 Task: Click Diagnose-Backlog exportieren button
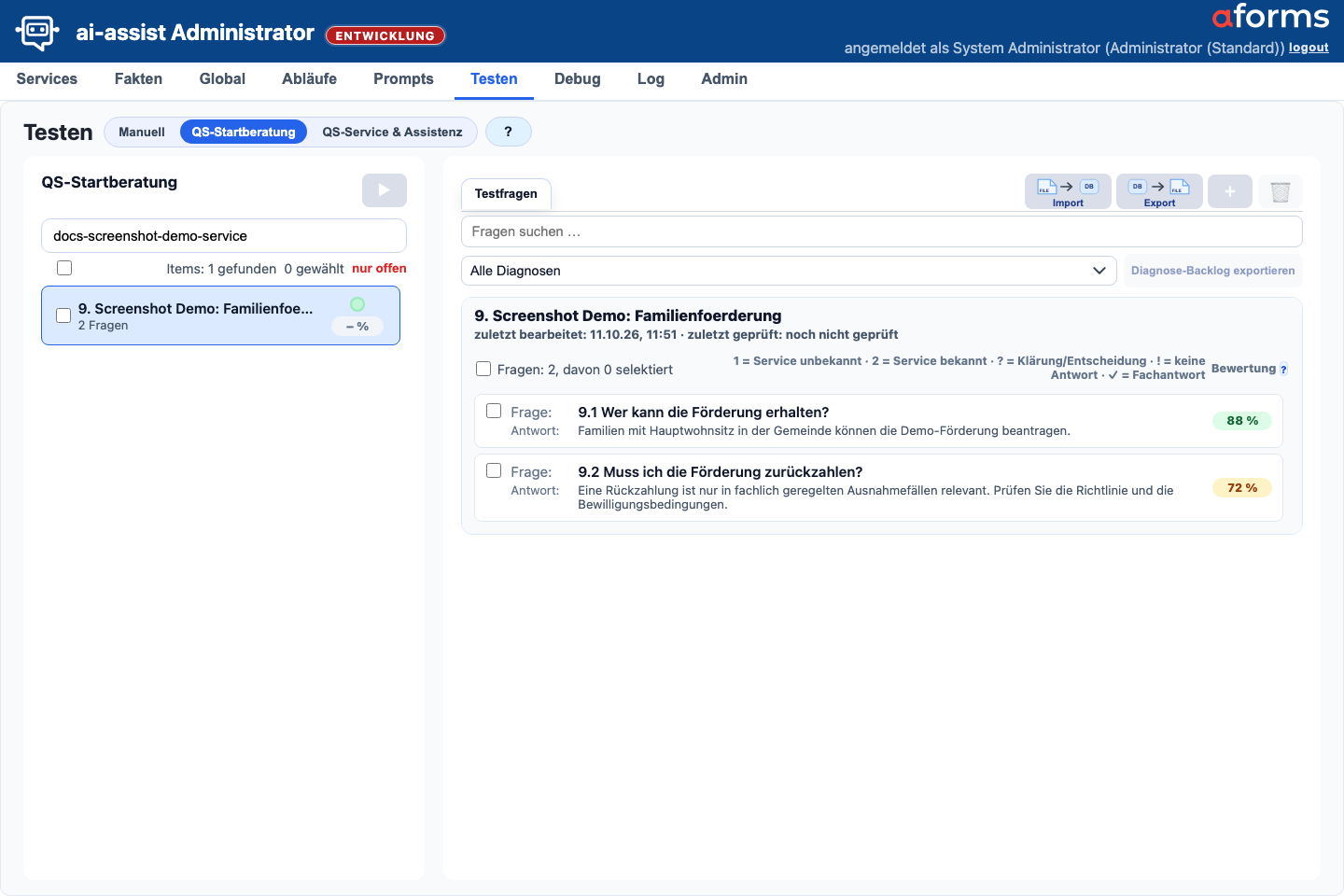pos(1212,271)
